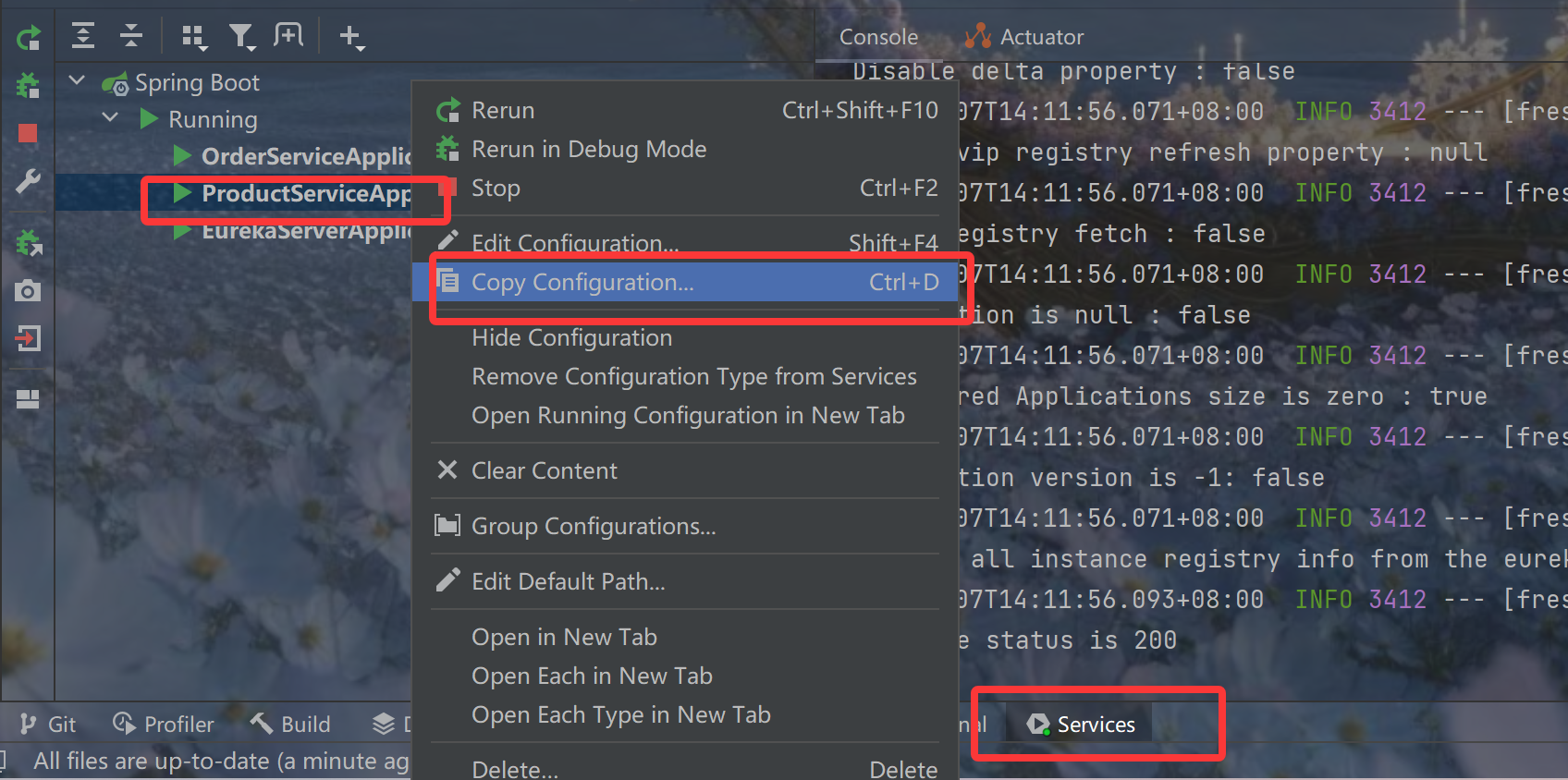Choose Edit Default Path... menu item

pos(686,581)
